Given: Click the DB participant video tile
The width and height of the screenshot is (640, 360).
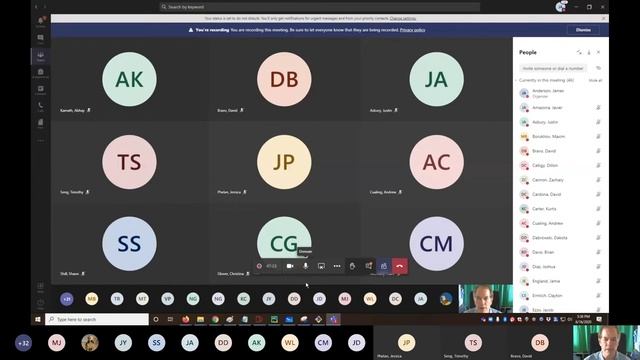Looking at the screenshot, I should (284, 79).
